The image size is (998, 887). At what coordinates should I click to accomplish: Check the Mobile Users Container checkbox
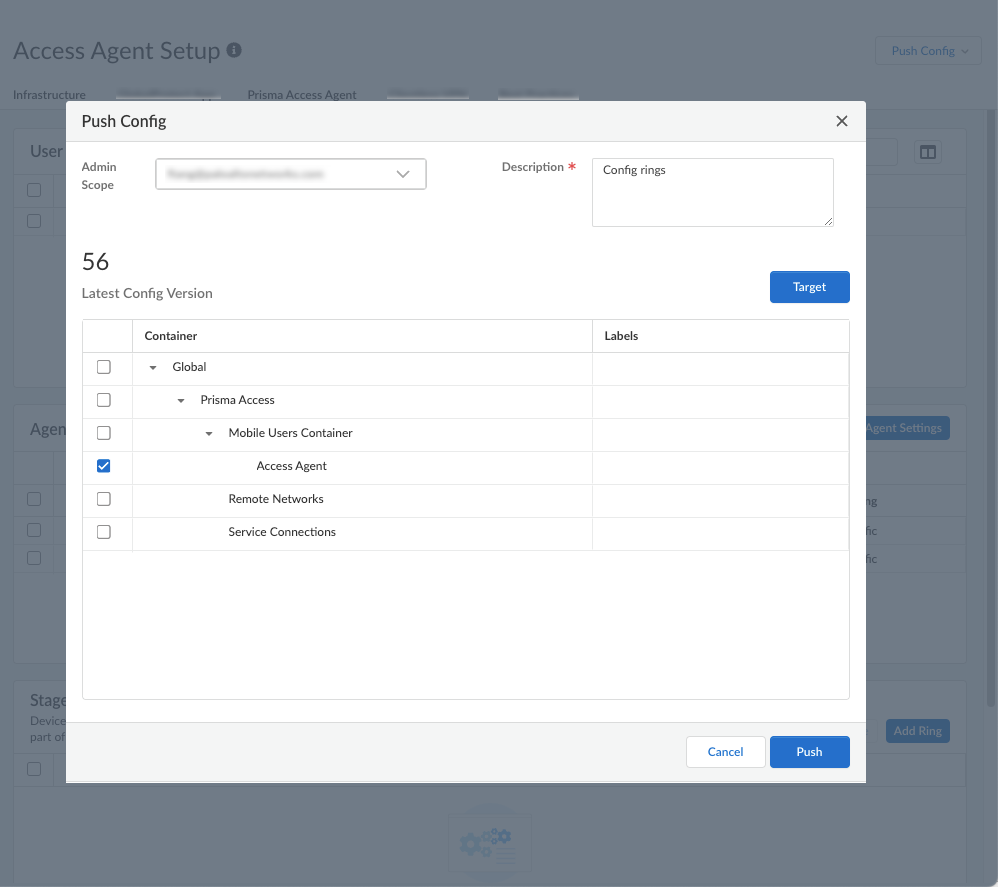tap(104, 433)
